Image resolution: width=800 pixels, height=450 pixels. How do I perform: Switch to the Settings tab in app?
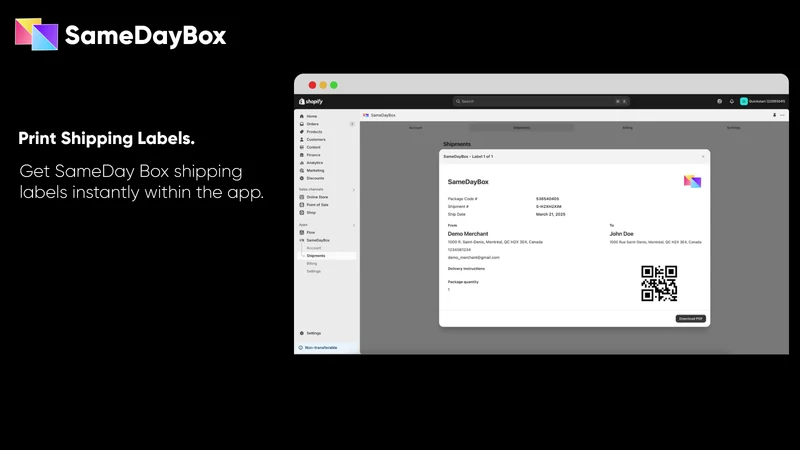pos(734,128)
